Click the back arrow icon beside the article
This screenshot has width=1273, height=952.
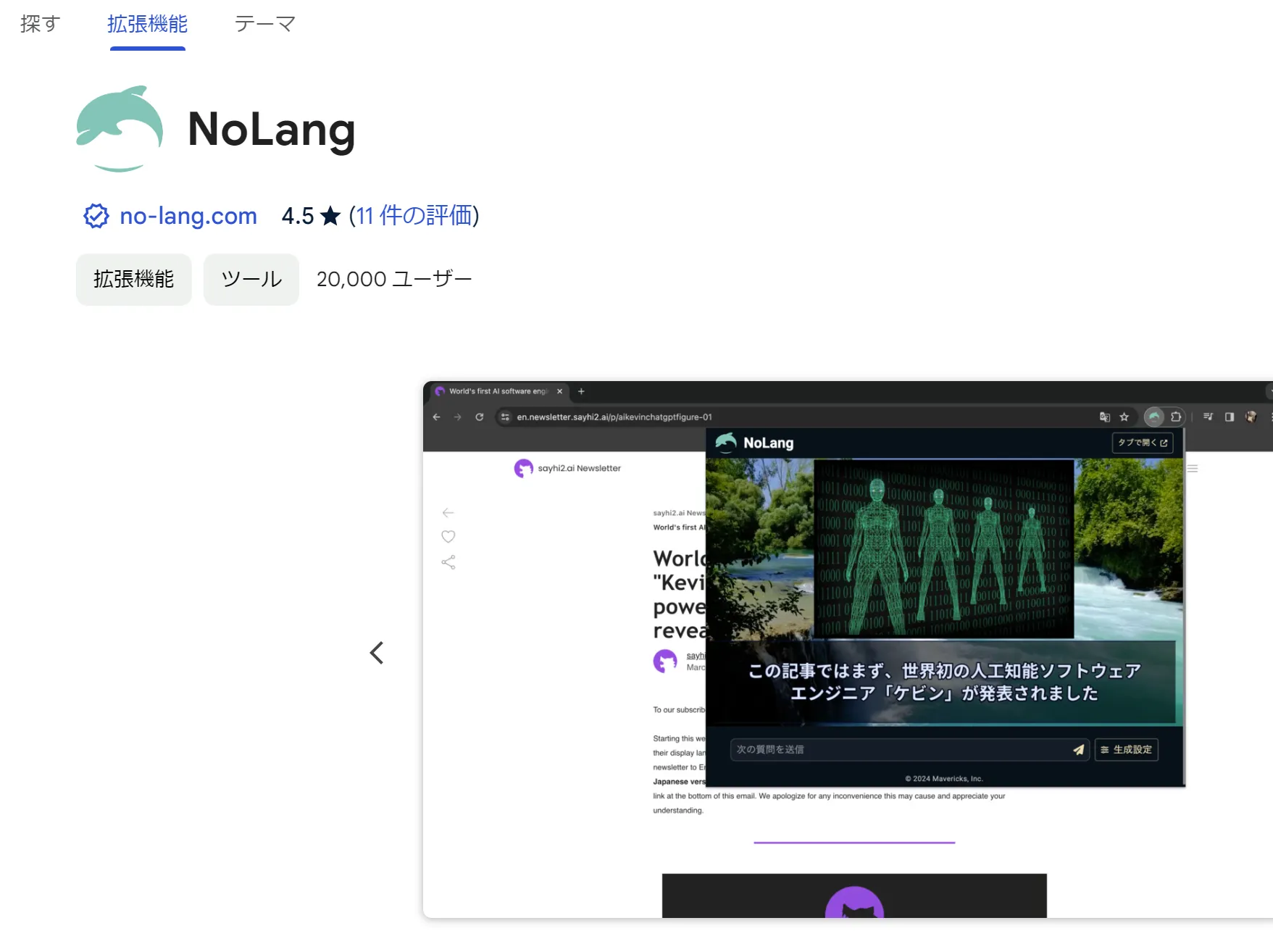448,512
